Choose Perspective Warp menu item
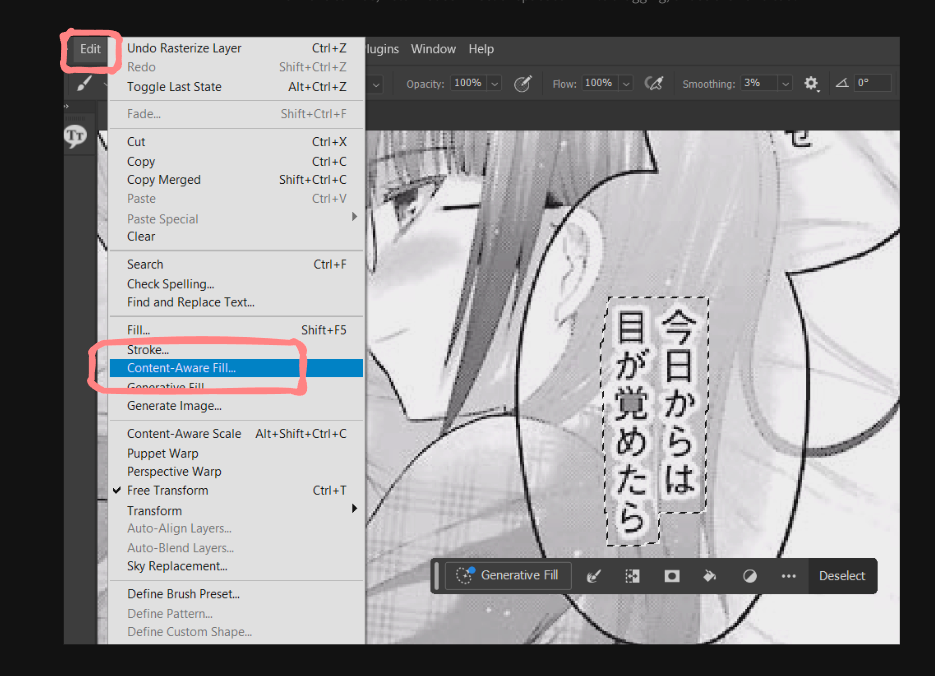This screenshot has width=935, height=676. point(237,472)
